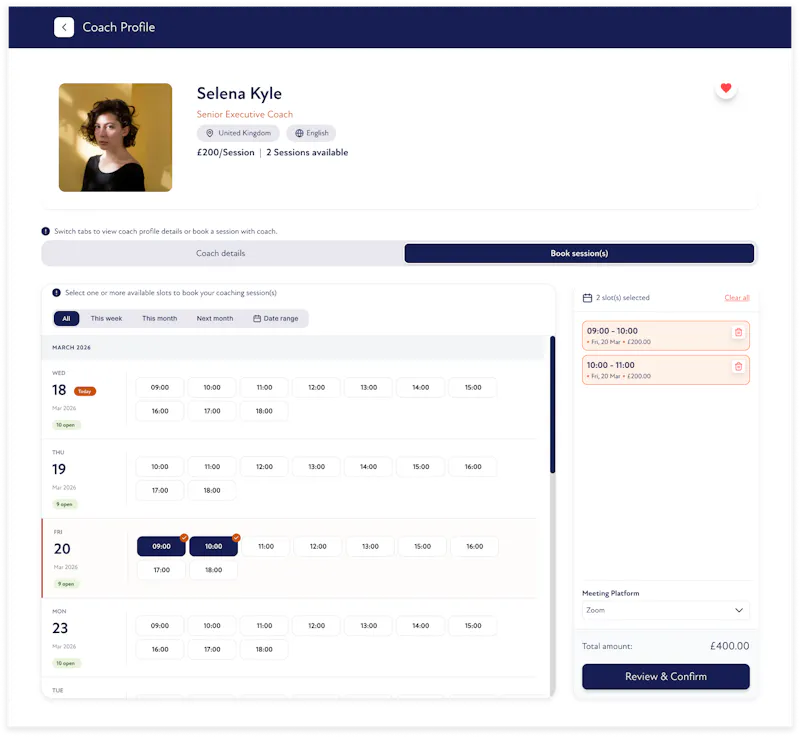Click the 10 open badge on Wed 18
Viewport: 800px width, 737px height.
pos(66,425)
